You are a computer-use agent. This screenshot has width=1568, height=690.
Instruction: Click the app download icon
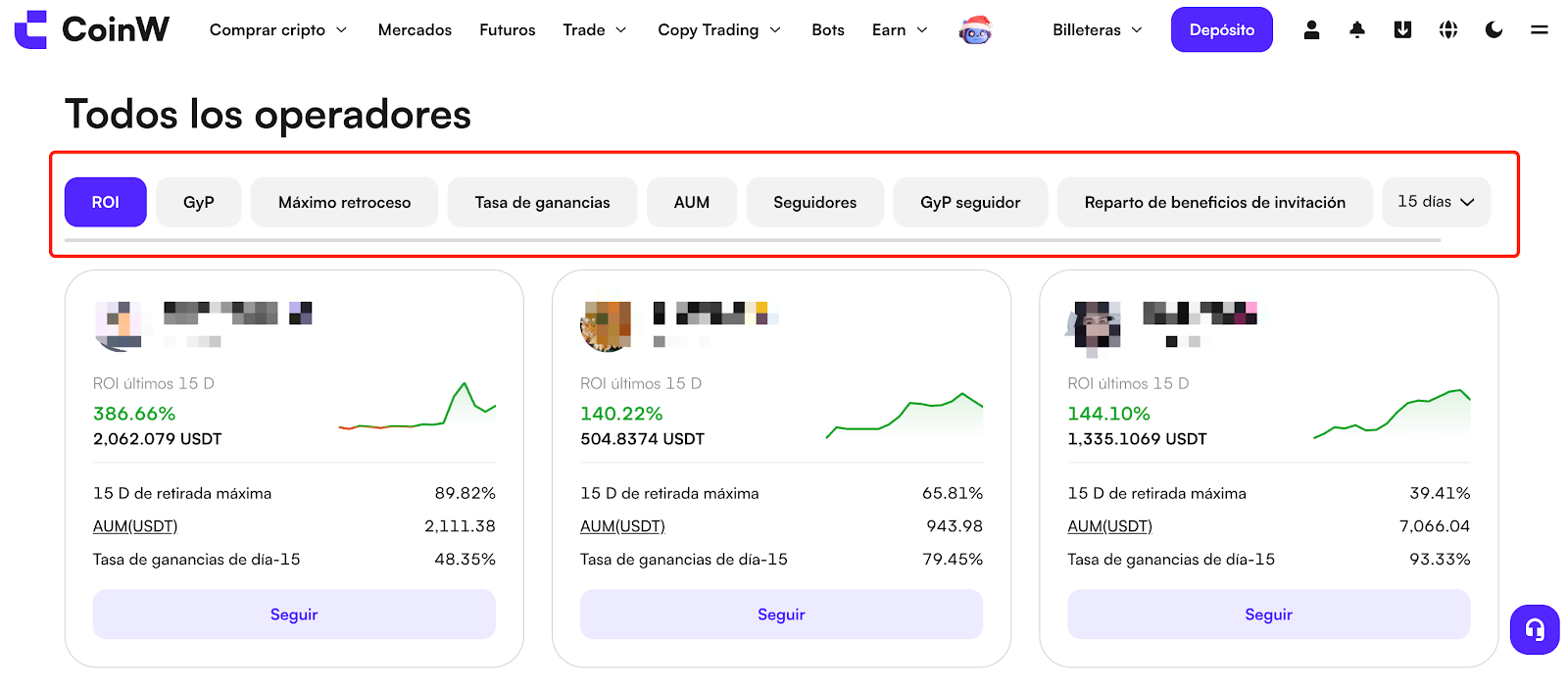pos(1402,30)
